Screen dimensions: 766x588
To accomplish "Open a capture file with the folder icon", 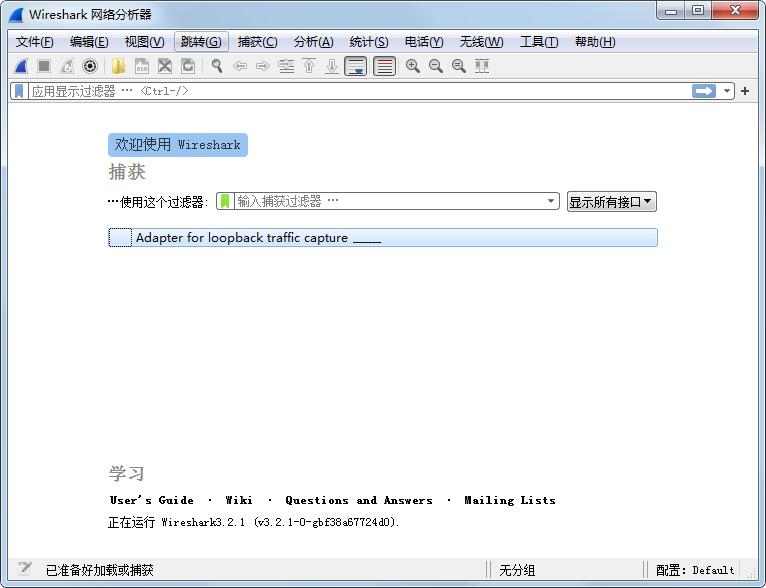I will click(x=118, y=66).
